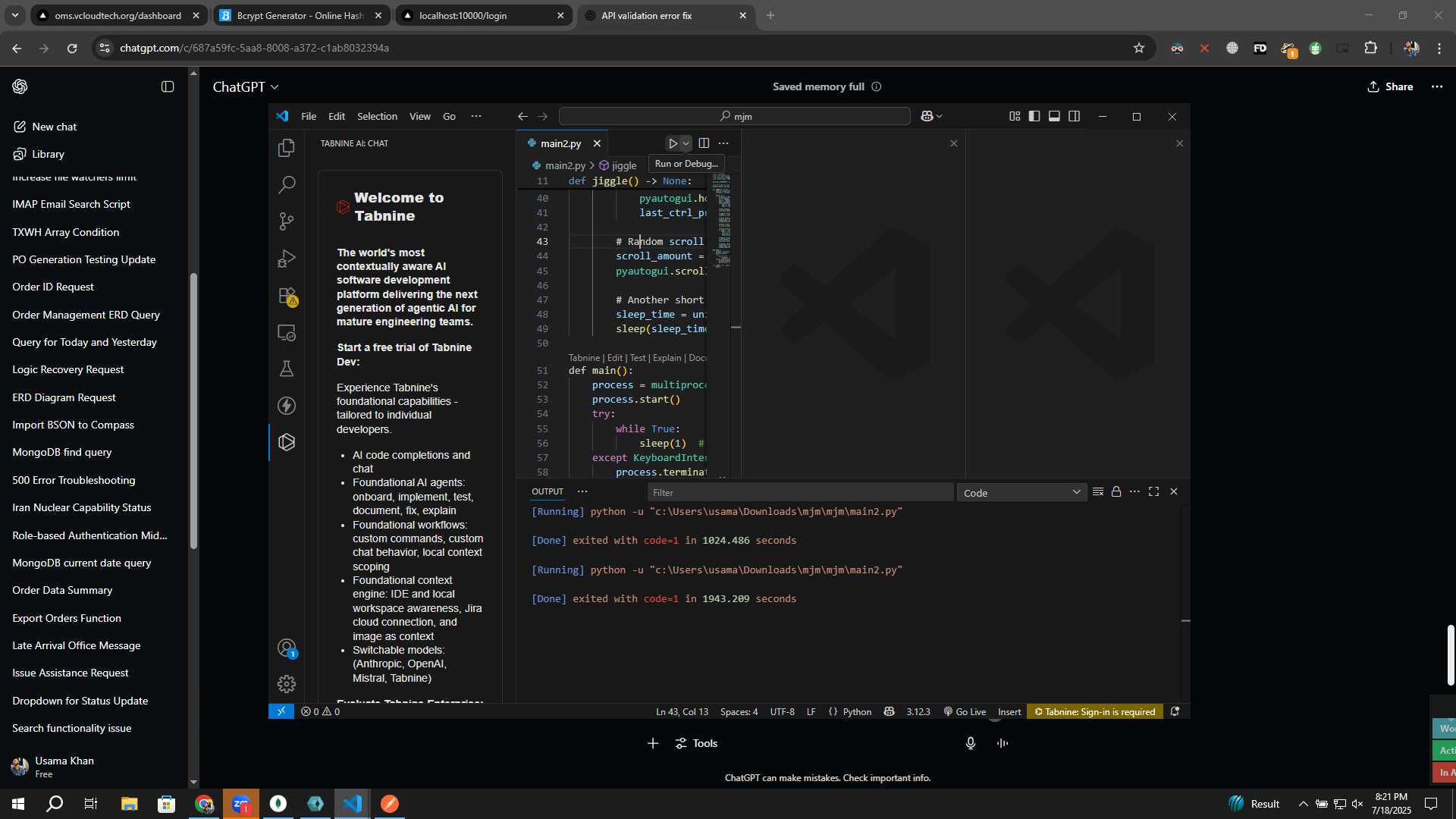Open Extensions view with warning badge
The width and height of the screenshot is (1456, 819).
[x=287, y=295]
